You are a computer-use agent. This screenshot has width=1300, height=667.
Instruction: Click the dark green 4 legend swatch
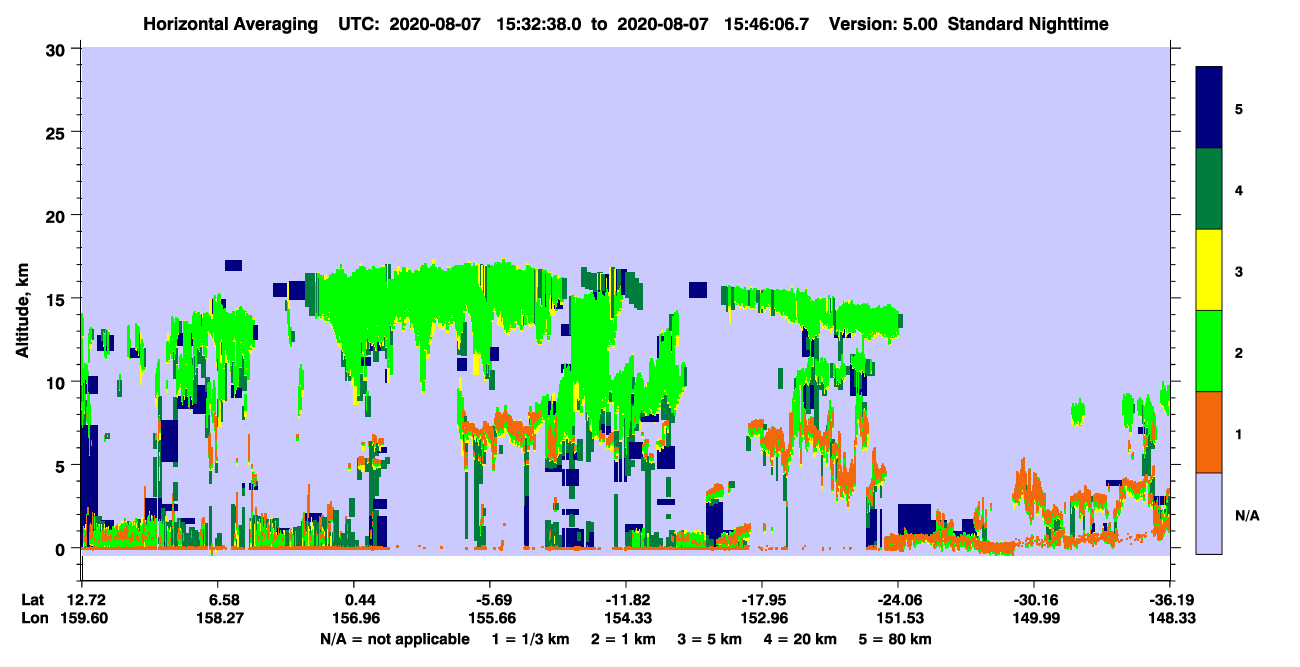[x=1209, y=189]
